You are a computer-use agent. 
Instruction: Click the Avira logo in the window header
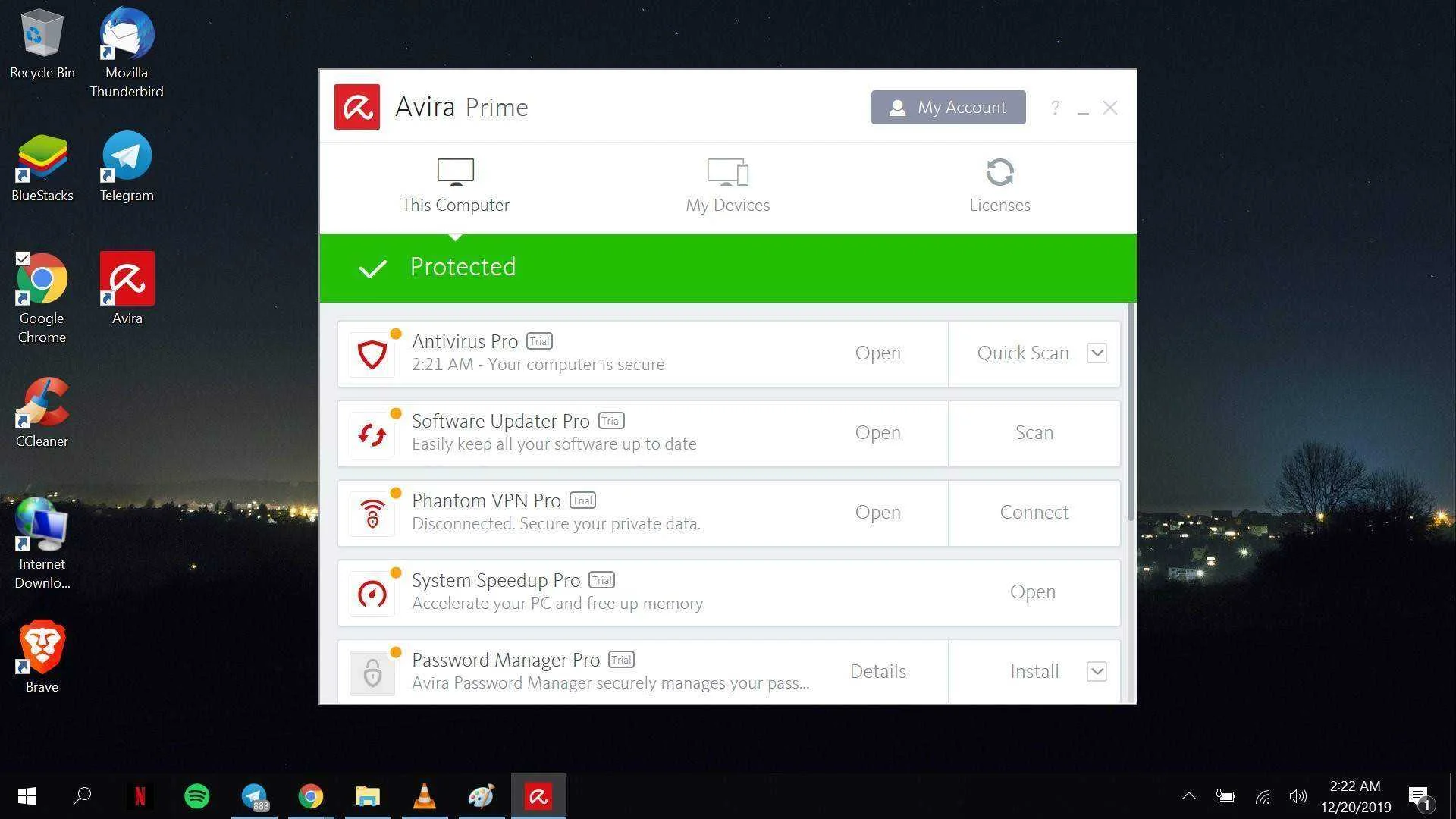click(x=357, y=107)
